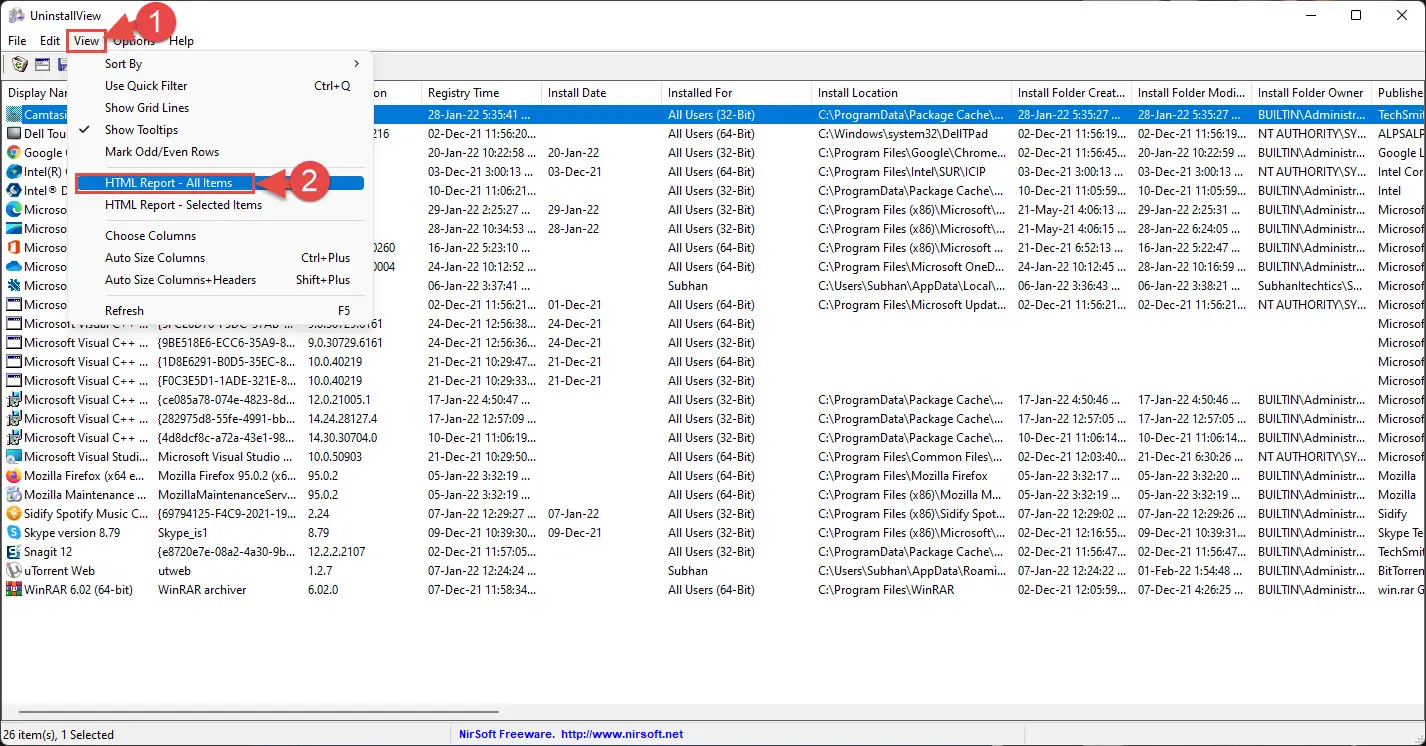Click the properties window icon in the toolbar
The height and width of the screenshot is (746, 1426).
[43, 64]
